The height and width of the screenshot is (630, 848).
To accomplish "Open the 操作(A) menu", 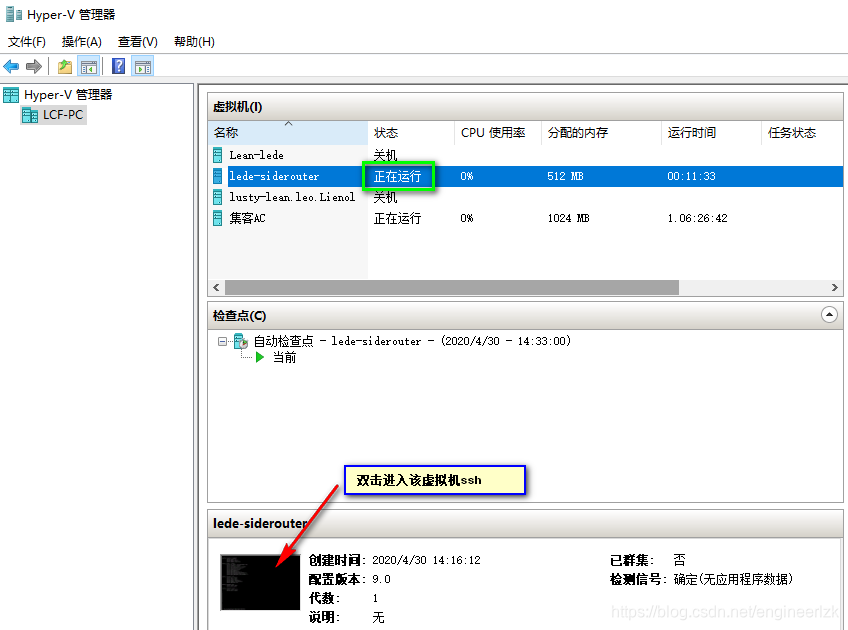I will [x=82, y=42].
